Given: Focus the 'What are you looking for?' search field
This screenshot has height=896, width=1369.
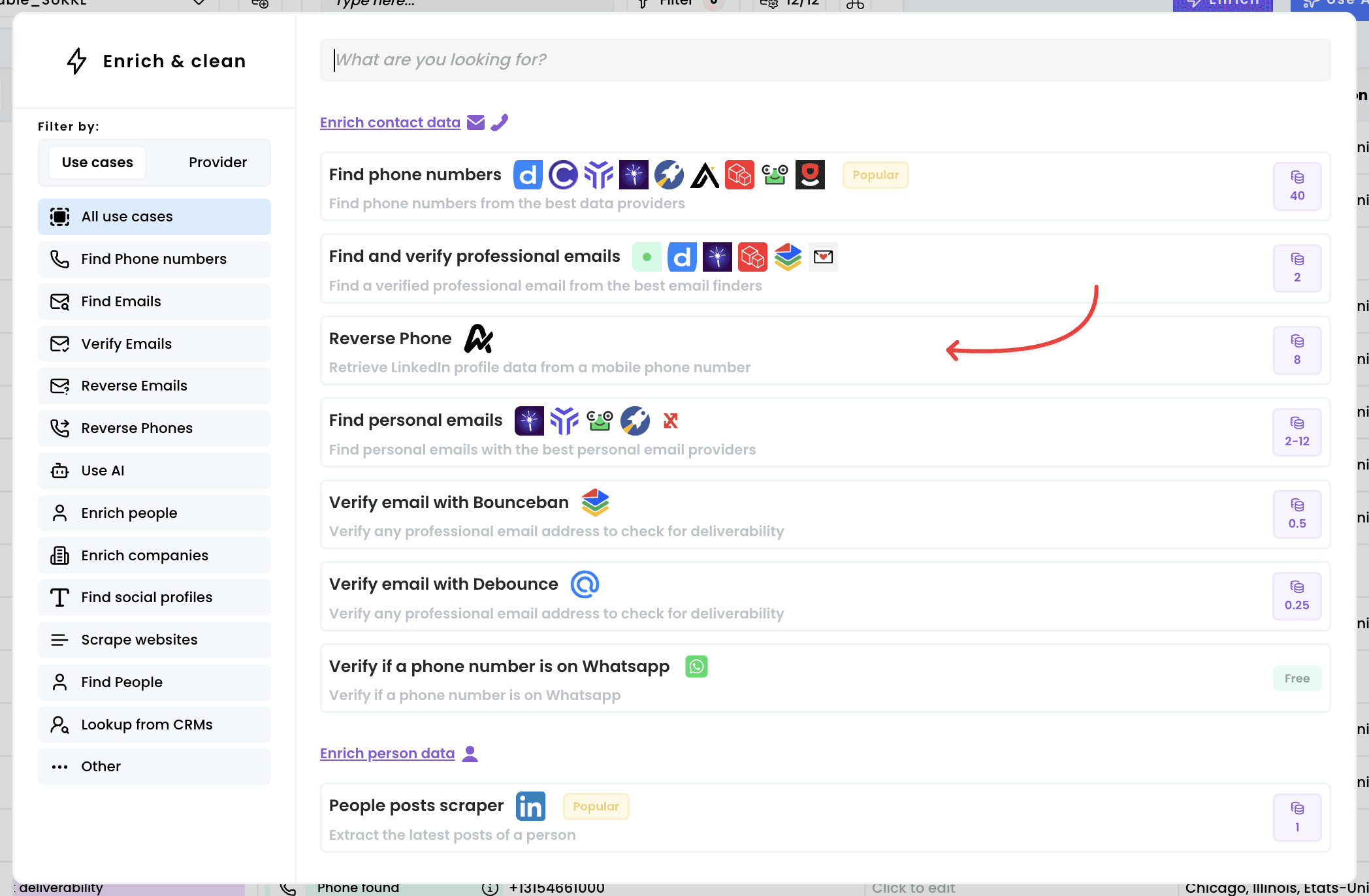Looking at the screenshot, I should tap(824, 60).
